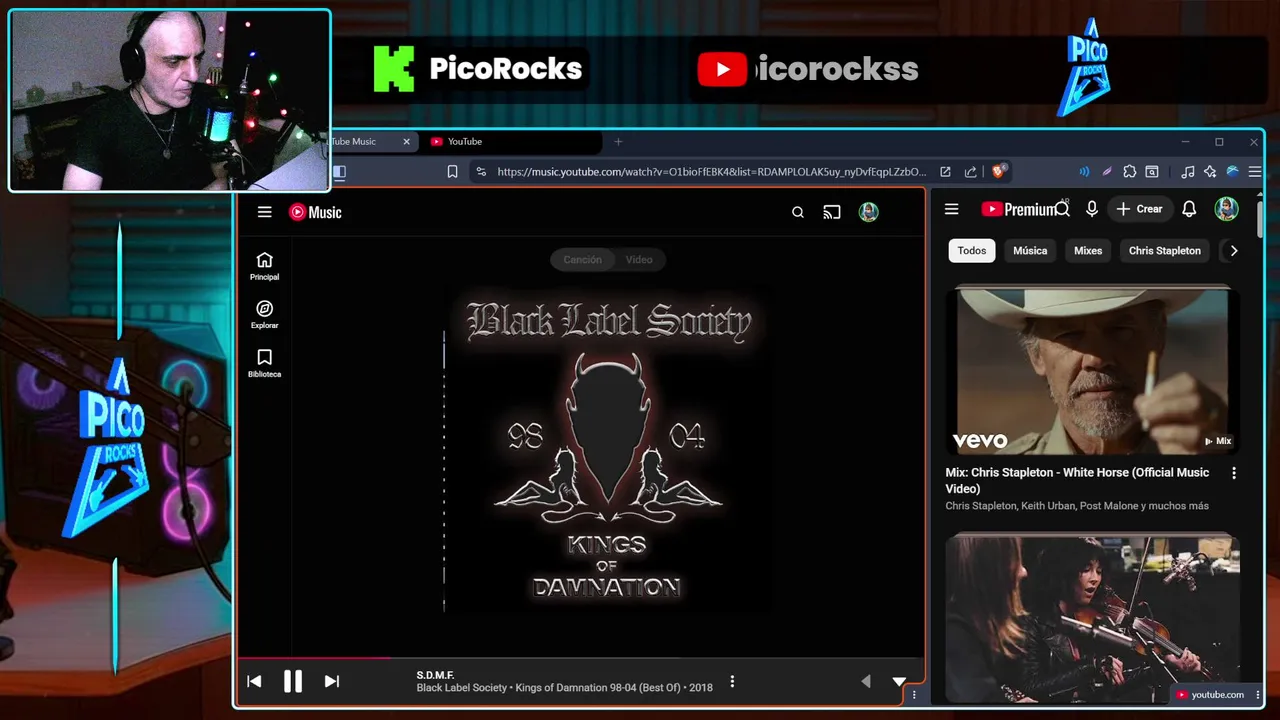
Task: Click the purple feather extension icon
Action: pos(1106,172)
